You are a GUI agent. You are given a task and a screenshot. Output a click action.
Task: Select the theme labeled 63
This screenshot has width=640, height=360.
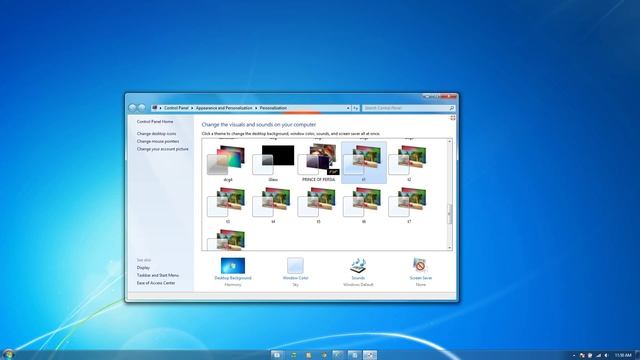click(x=228, y=204)
